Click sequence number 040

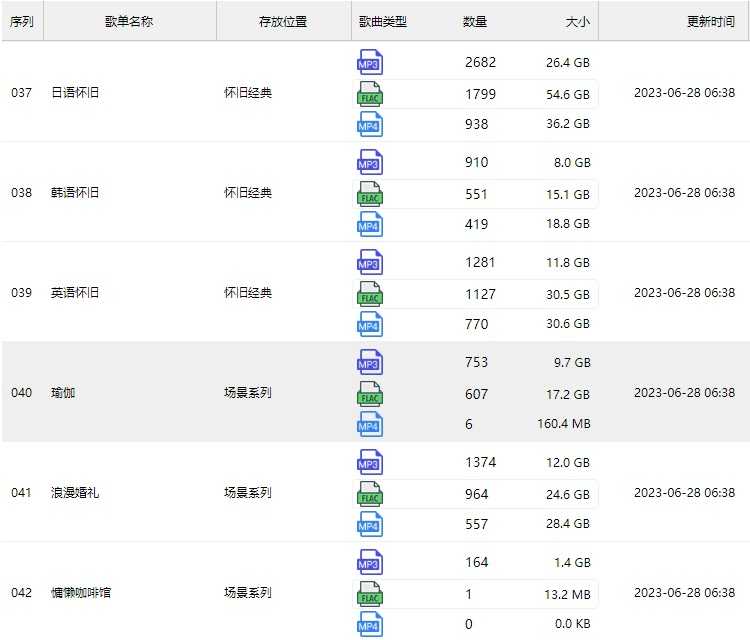click(x=22, y=392)
